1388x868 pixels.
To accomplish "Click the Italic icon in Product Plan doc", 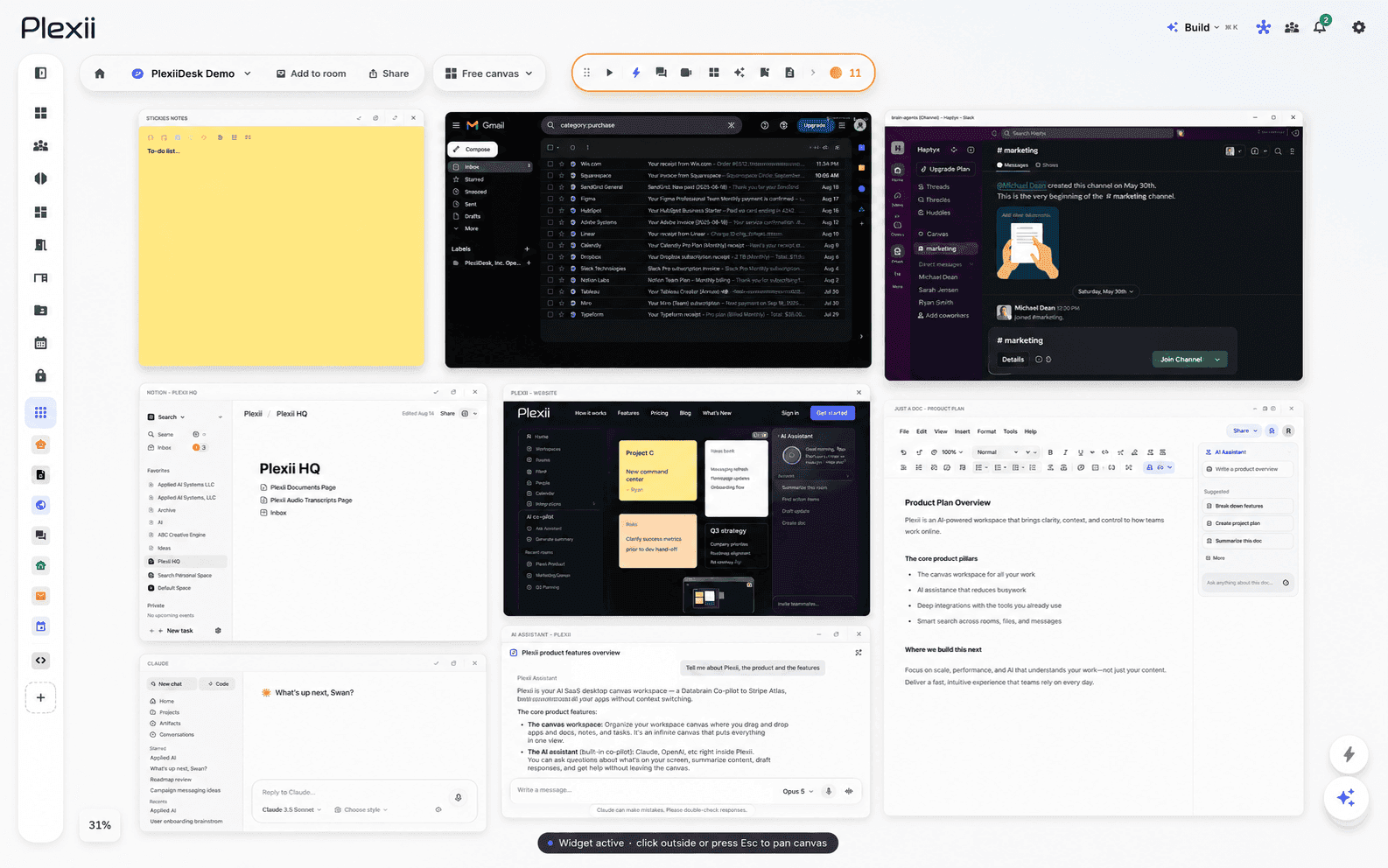I will pyautogui.click(x=1065, y=452).
